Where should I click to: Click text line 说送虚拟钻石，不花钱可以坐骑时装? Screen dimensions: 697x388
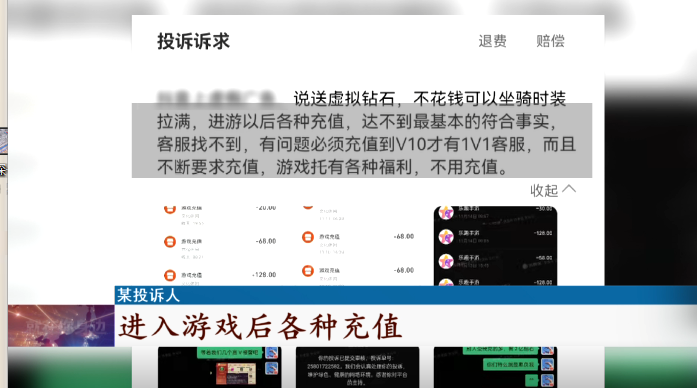click(x=429, y=99)
